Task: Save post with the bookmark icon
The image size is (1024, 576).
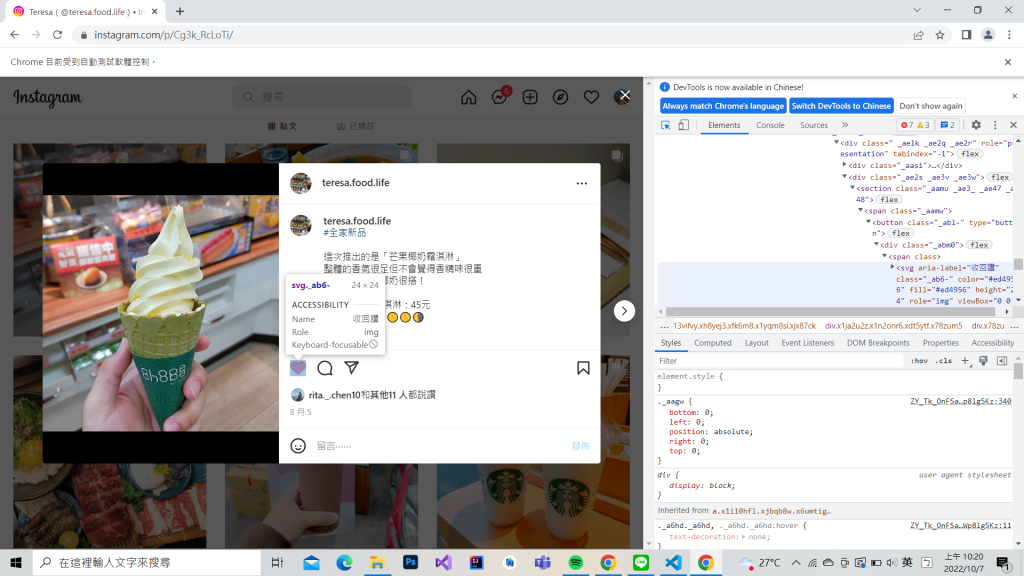Action: (x=583, y=368)
